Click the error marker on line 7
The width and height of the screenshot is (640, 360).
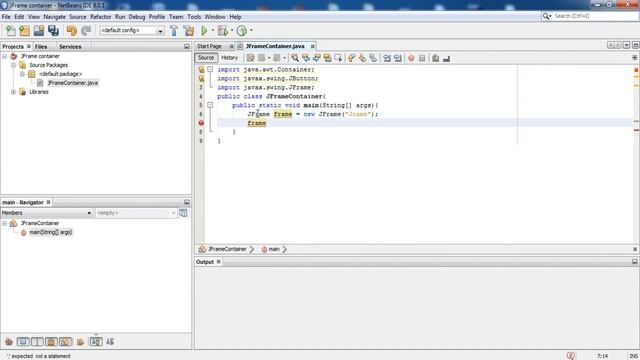201,123
